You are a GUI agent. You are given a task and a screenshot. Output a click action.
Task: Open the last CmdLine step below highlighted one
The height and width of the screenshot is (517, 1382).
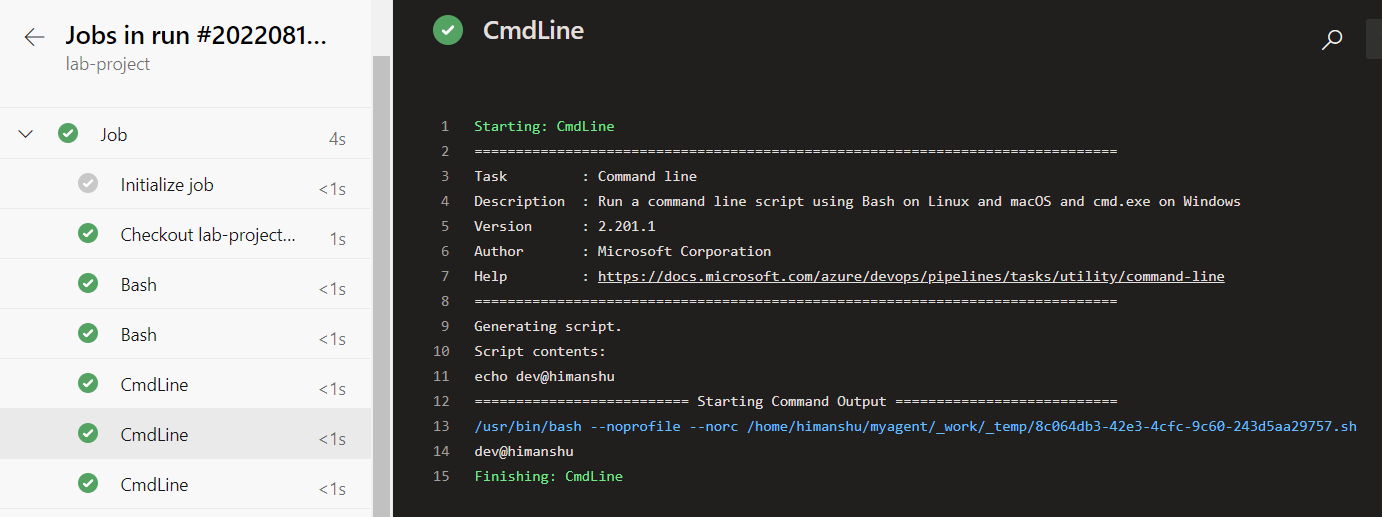click(185, 483)
